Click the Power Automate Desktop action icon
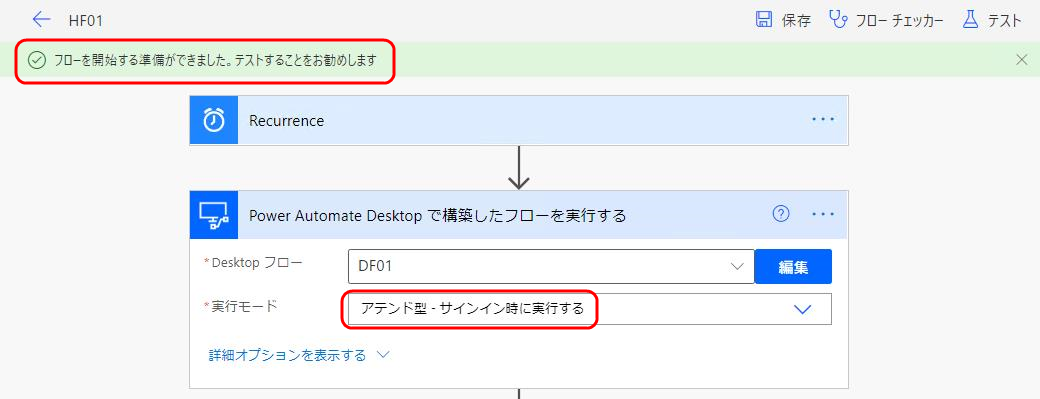Viewport: 1040px width, 399px height. 214,215
